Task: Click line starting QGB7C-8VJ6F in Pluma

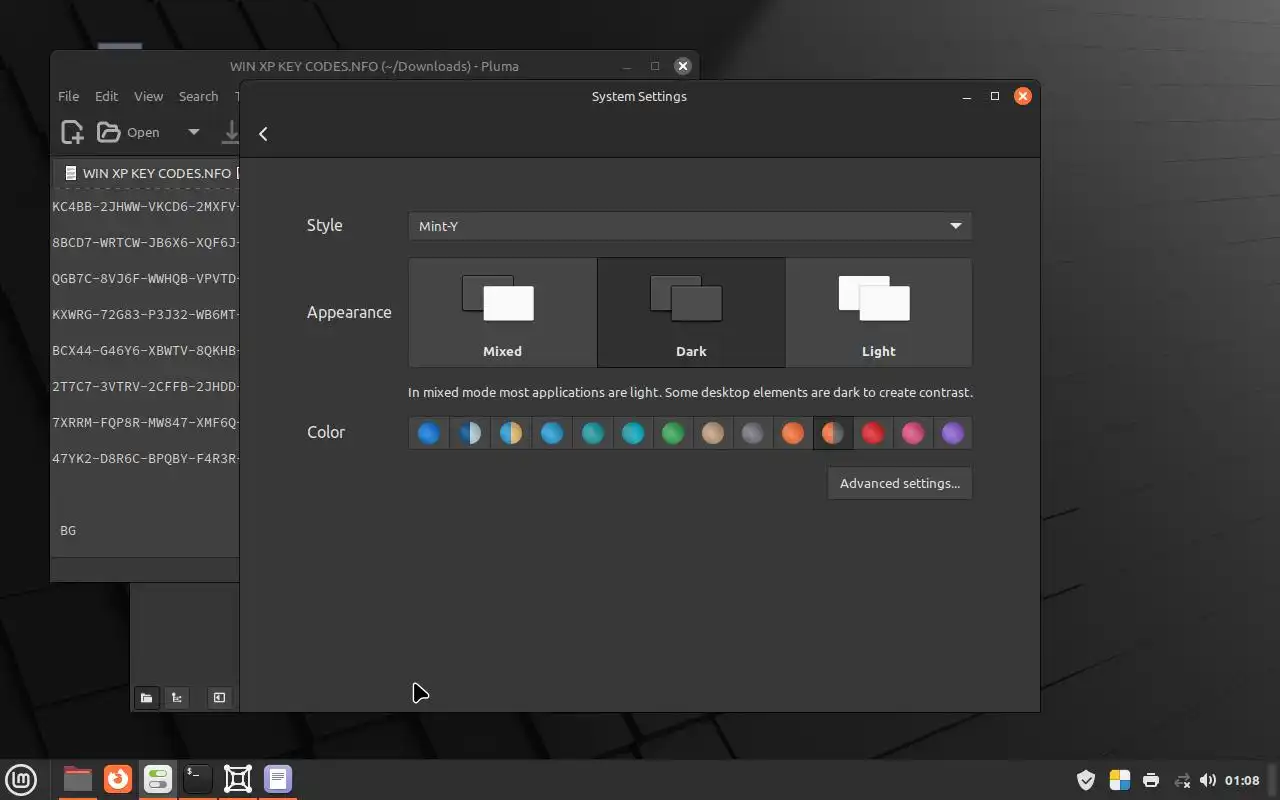Action: pyautogui.click(x=145, y=278)
